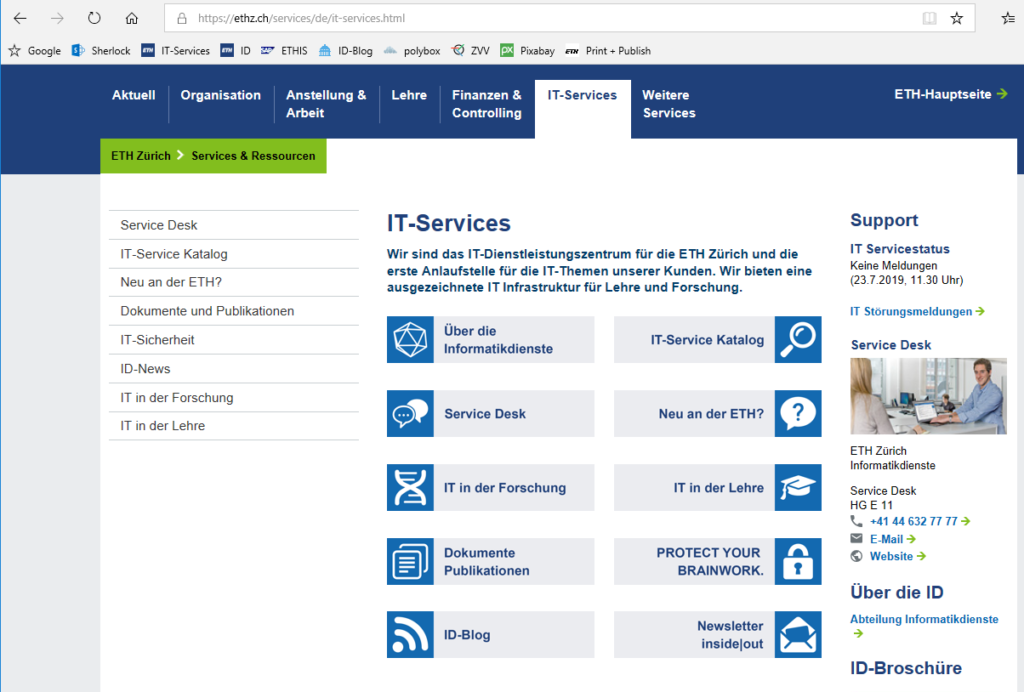Open Abteilung Informatikdienste link
Screen dimensions: 1024x692
[x=924, y=625]
